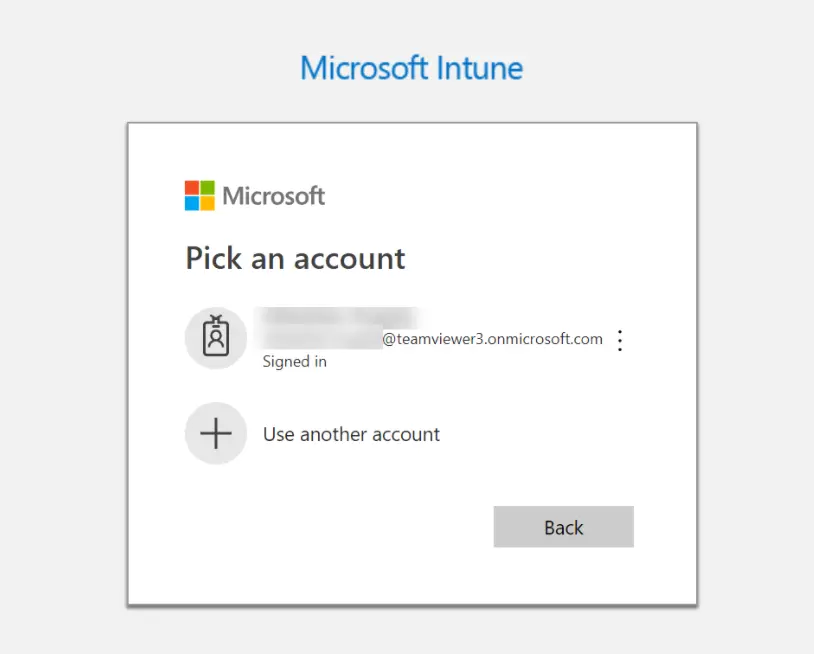
Task: Click the yellow square of Microsoft logo
Action: 207,203
